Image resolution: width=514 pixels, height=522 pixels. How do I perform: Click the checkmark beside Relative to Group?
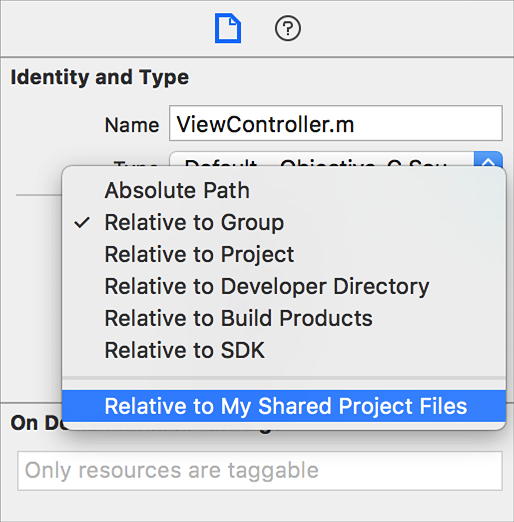(82, 223)
